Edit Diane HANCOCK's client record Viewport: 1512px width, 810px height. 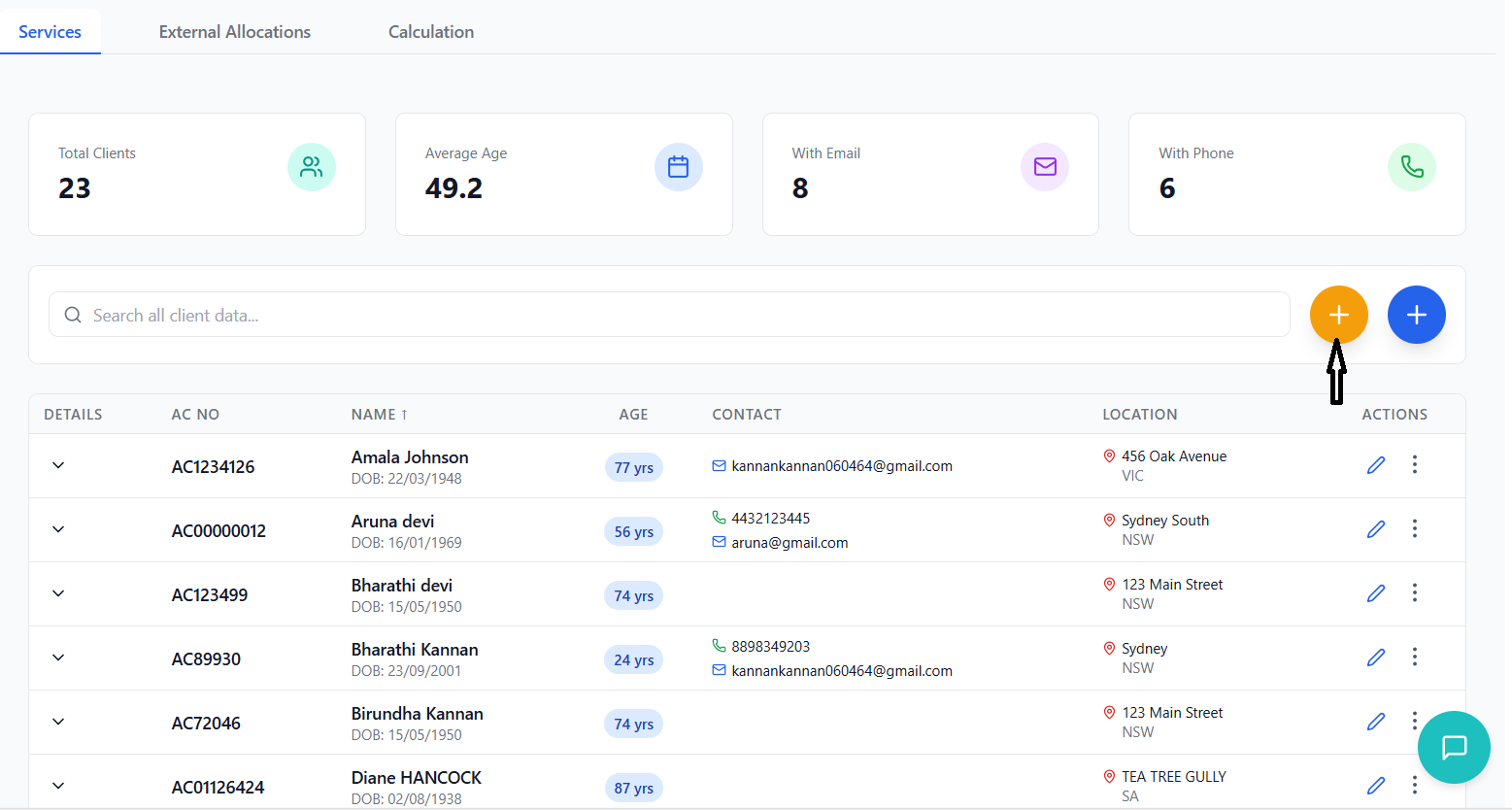1375,786
